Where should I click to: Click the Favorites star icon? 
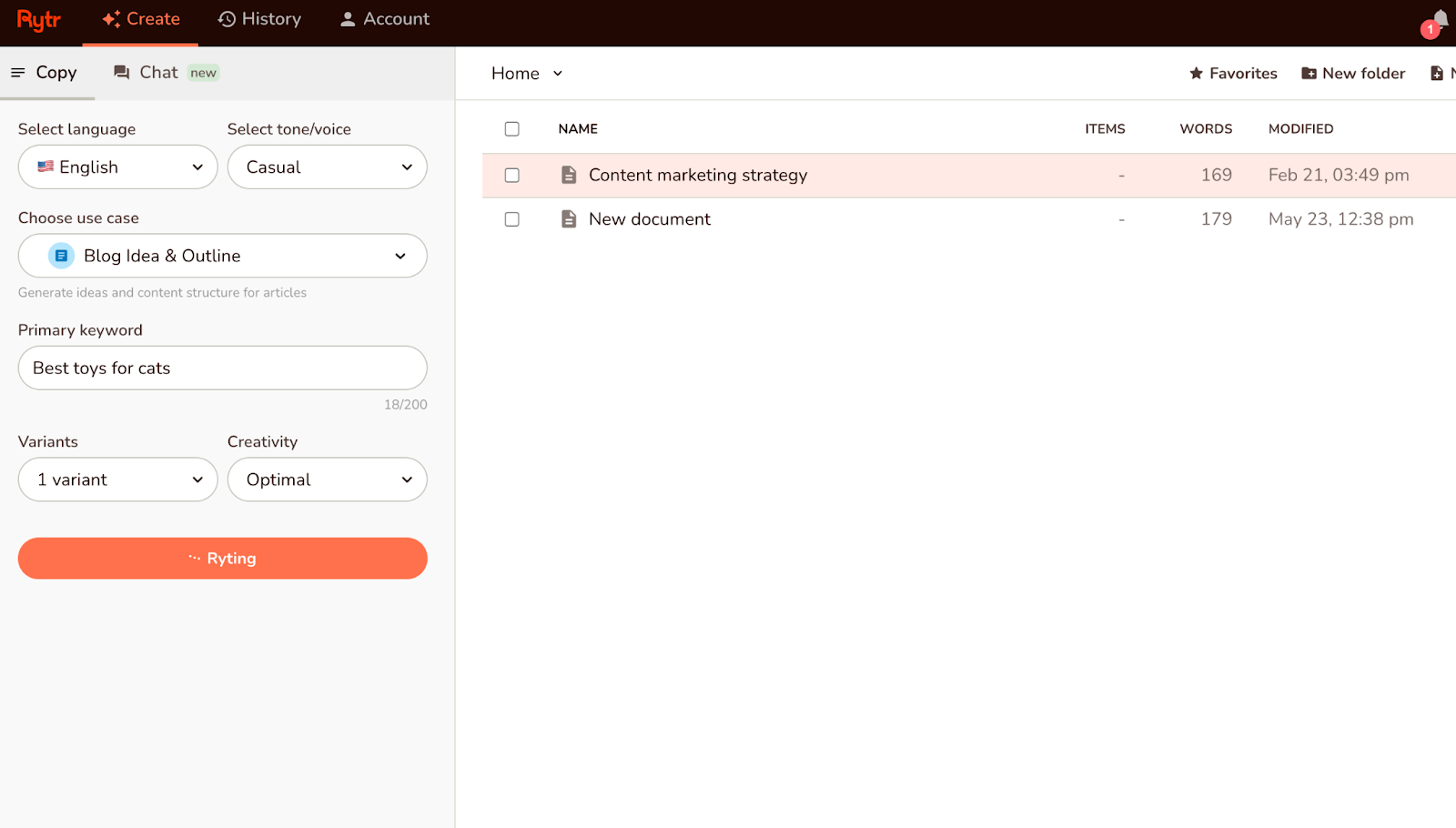1197,73
